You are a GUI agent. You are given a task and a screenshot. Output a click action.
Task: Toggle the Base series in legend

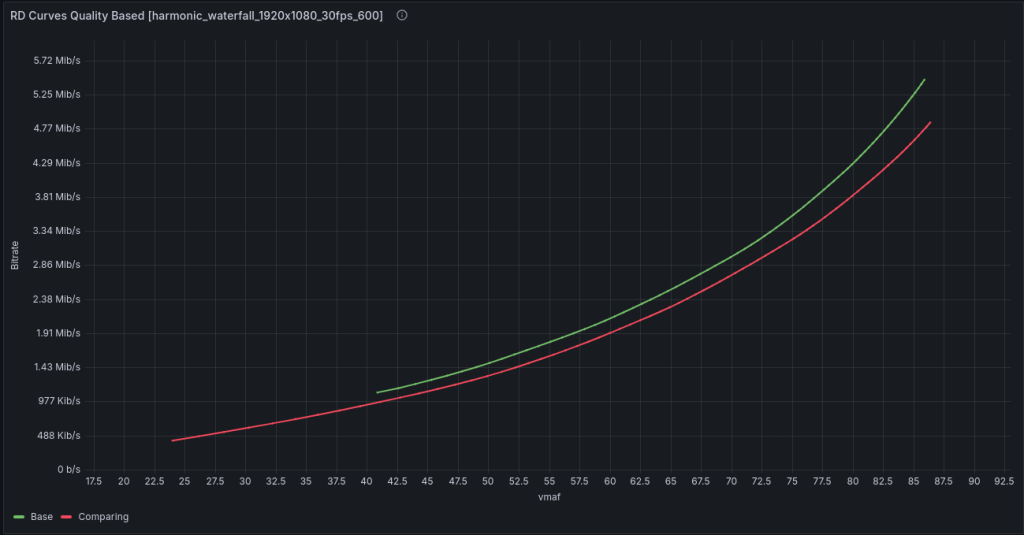click(41, 517)
